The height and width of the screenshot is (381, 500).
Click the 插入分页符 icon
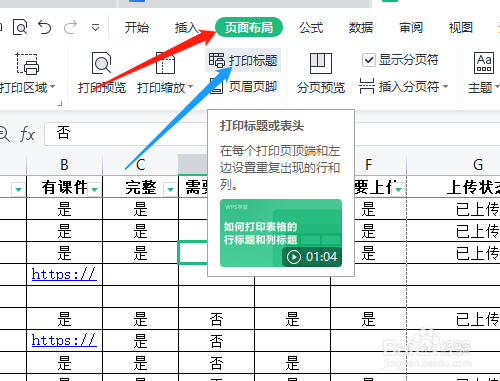367,86
